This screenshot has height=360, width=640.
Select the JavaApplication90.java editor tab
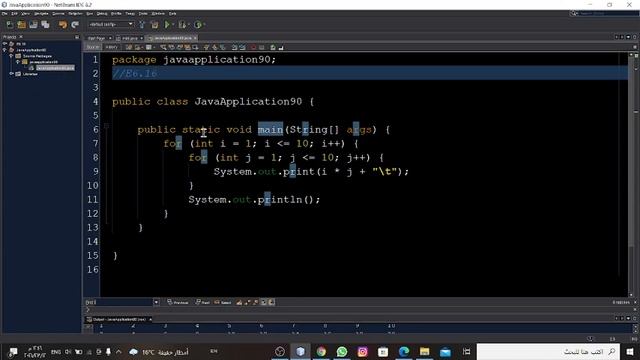tap(173, 38)
